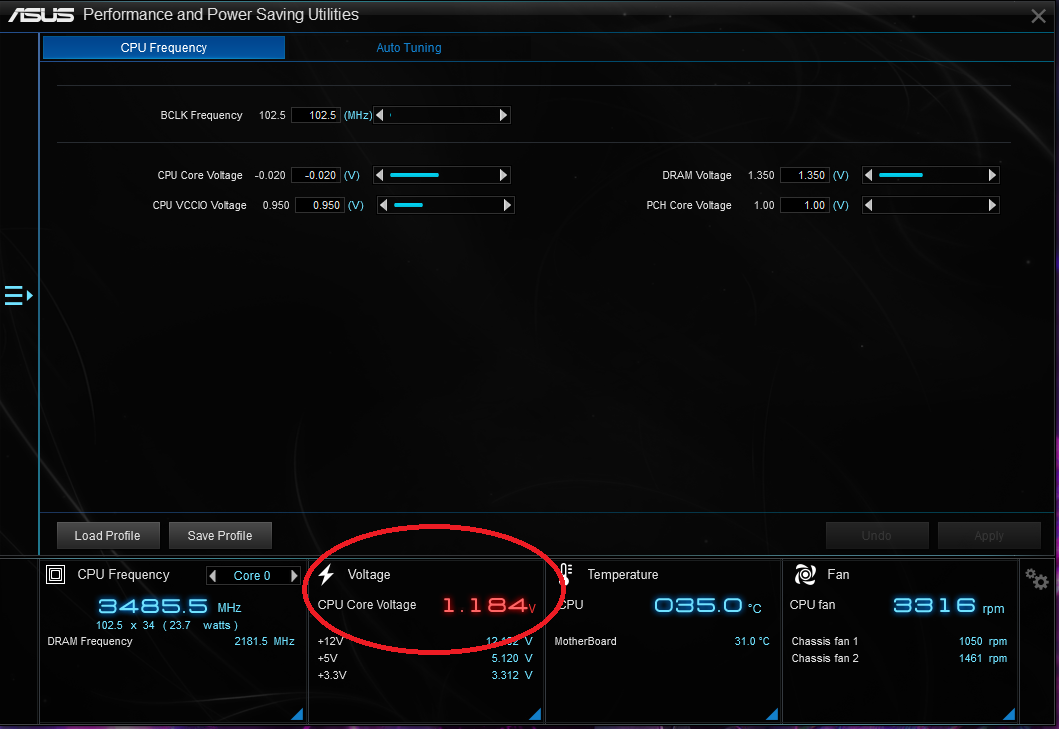Click the CPU VCCIO Voltage input field

click(319, 206)
